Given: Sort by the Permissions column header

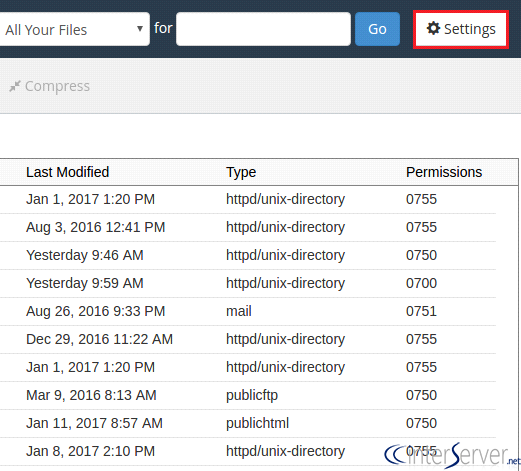Looking at the screenshot, I should coord(444,172).
